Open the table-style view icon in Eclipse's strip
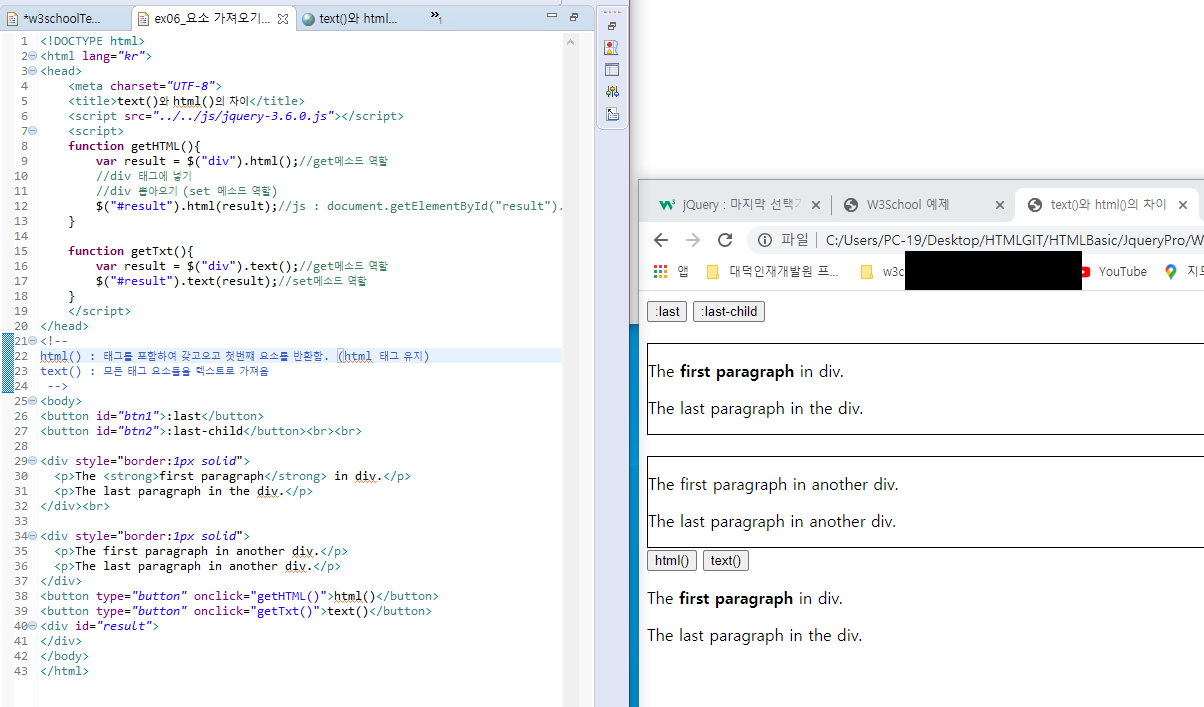1204x707 pixels. pyautogui.click(x=612, y=70)
